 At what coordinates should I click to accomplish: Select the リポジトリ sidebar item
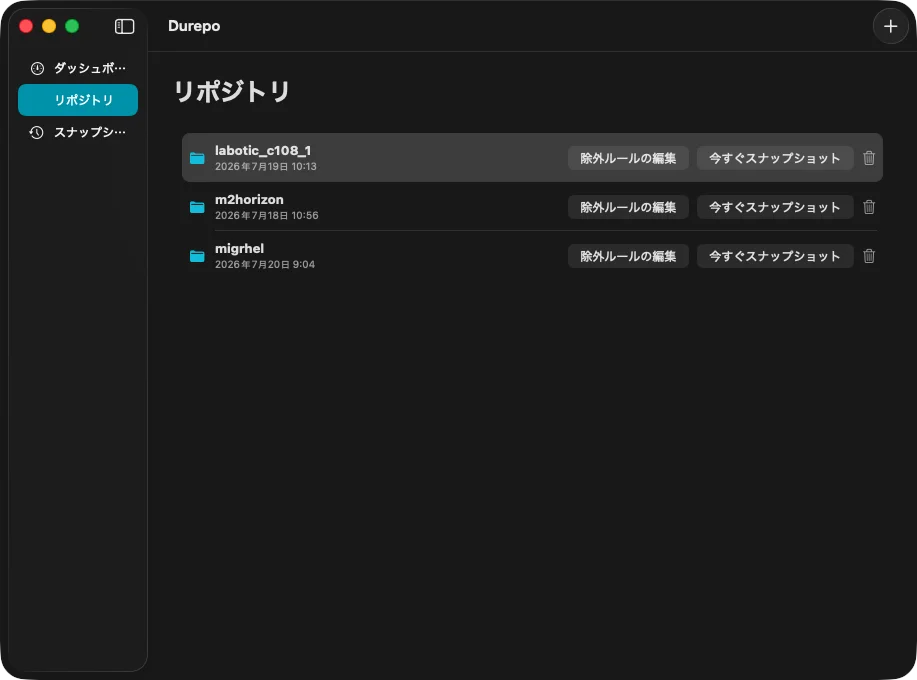tap(78, 100)
